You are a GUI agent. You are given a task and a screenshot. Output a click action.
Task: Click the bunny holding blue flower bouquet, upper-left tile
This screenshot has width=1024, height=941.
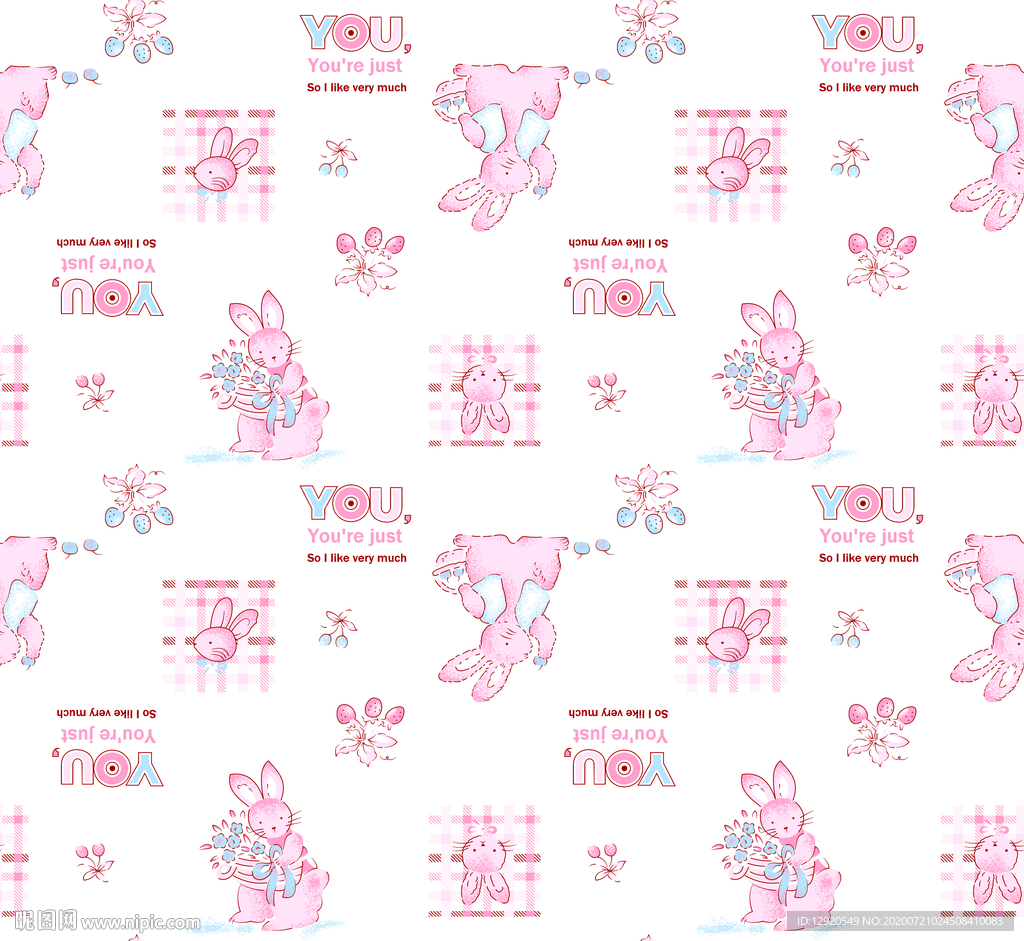point(268,380)
